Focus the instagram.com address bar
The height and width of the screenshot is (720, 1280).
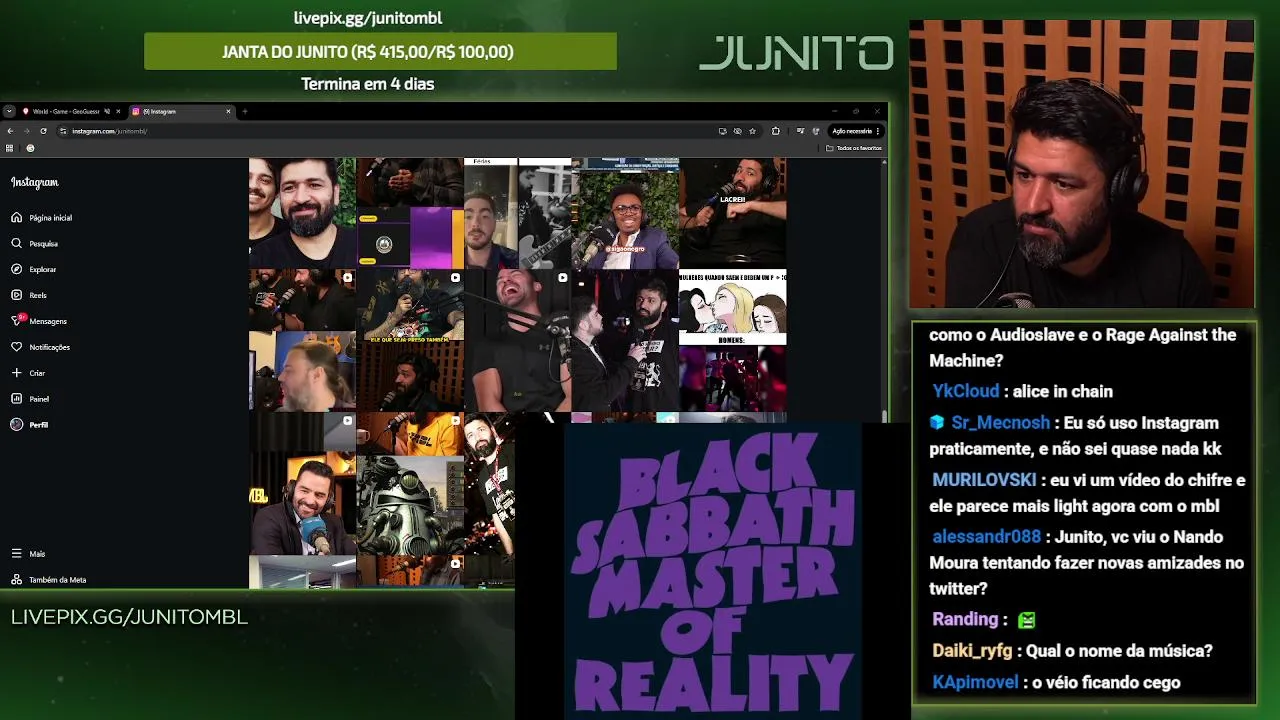[390, 131]
